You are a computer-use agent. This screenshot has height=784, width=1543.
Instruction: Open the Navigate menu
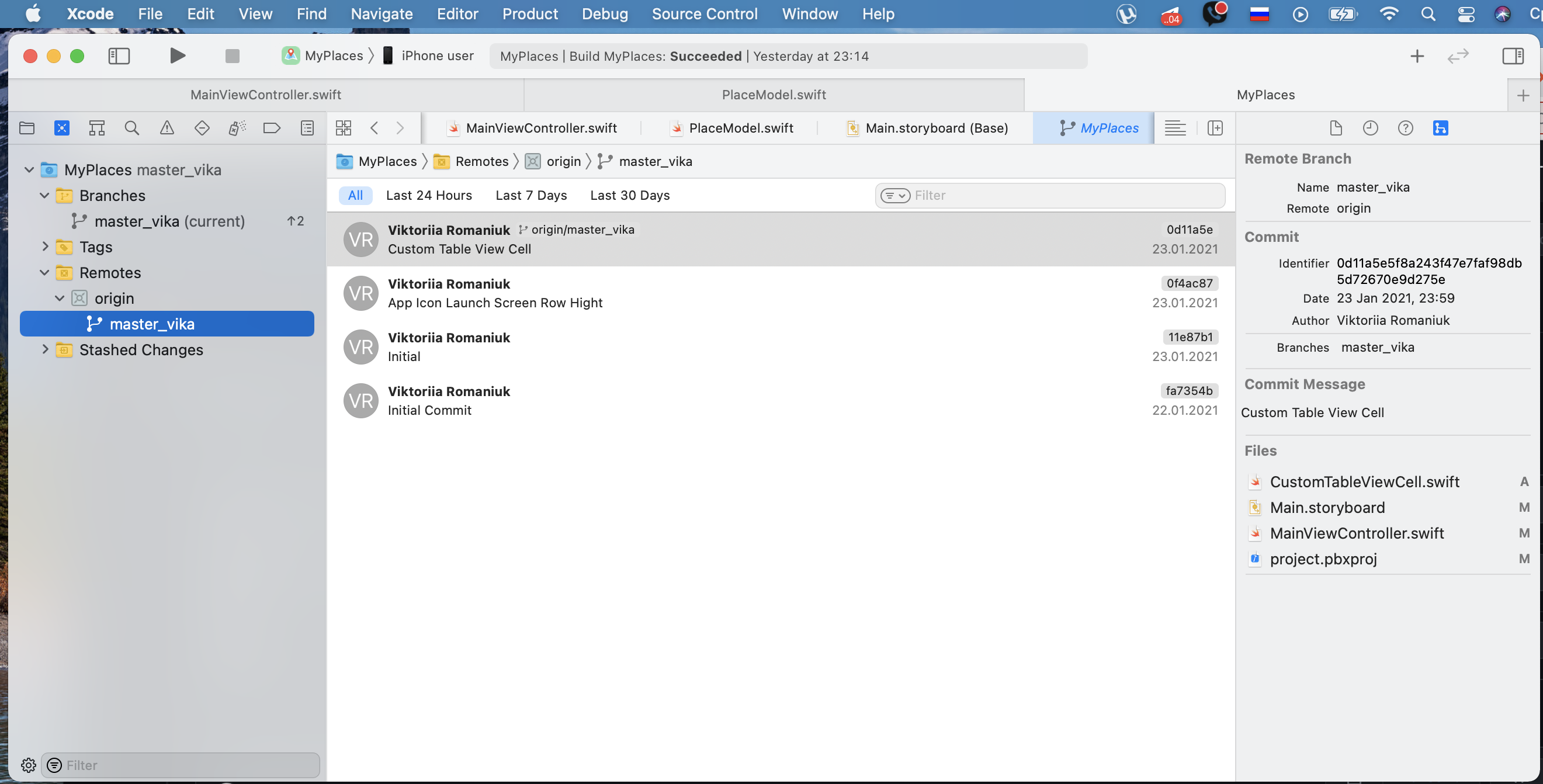pos(382,14)
